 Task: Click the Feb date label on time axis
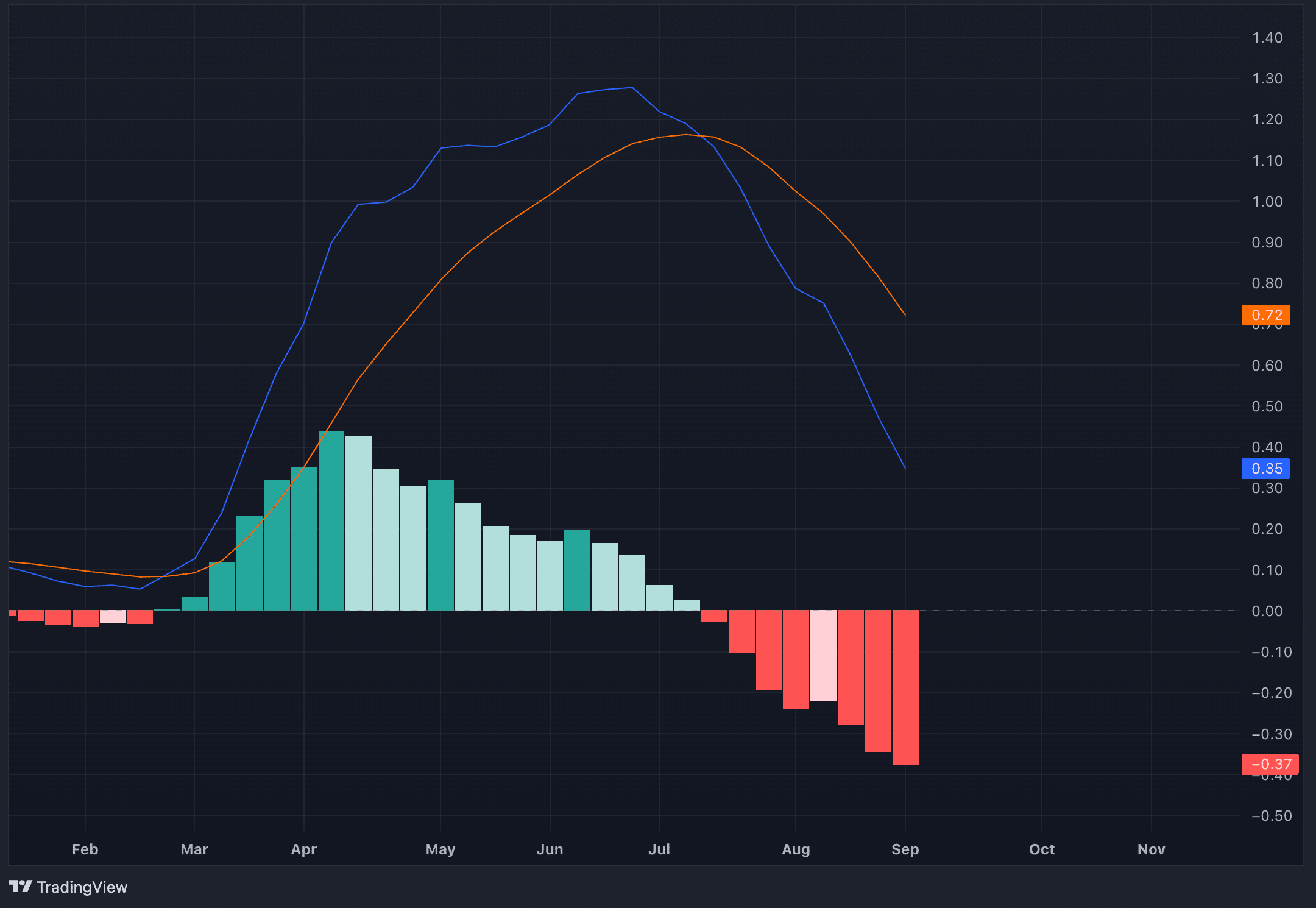tap(85, 849)
